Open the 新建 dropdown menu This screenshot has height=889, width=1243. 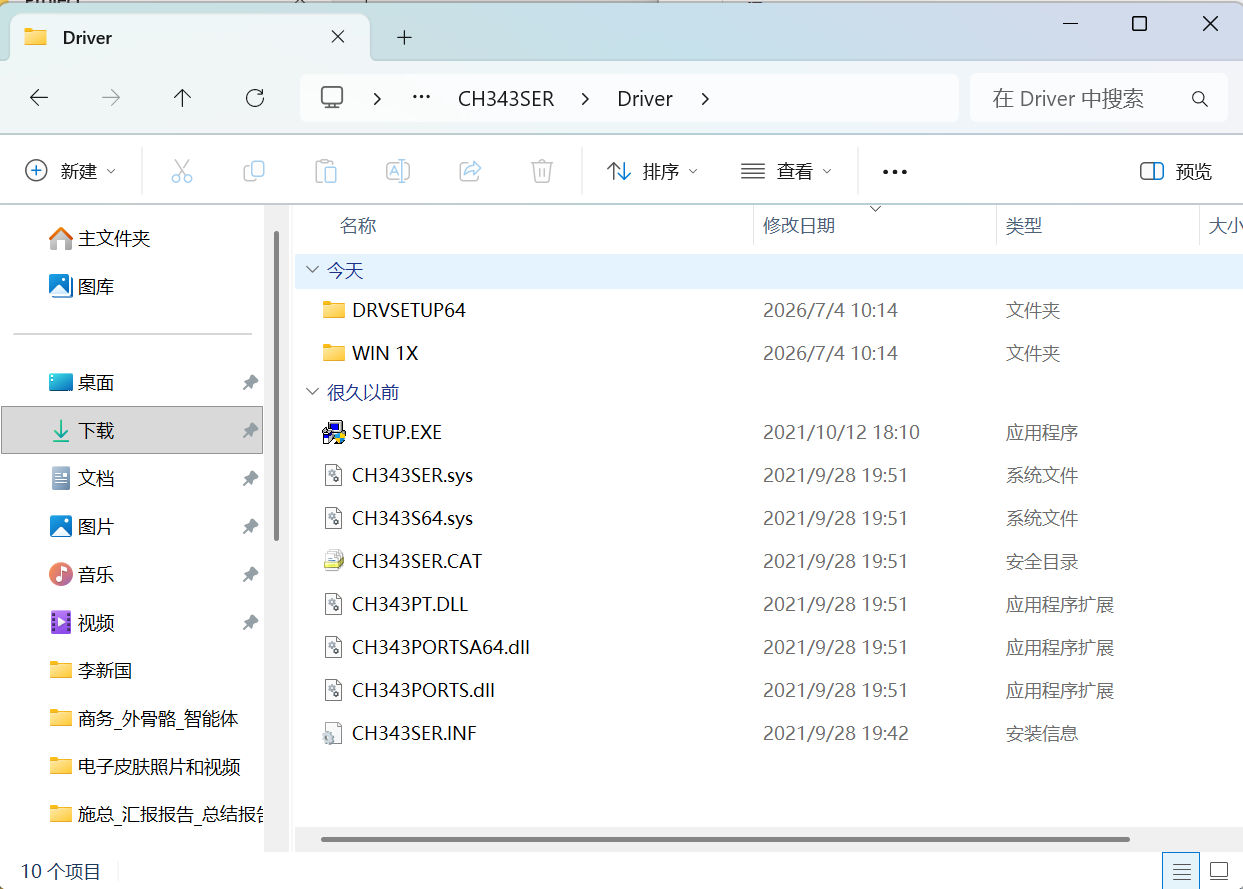coord(70,172)
